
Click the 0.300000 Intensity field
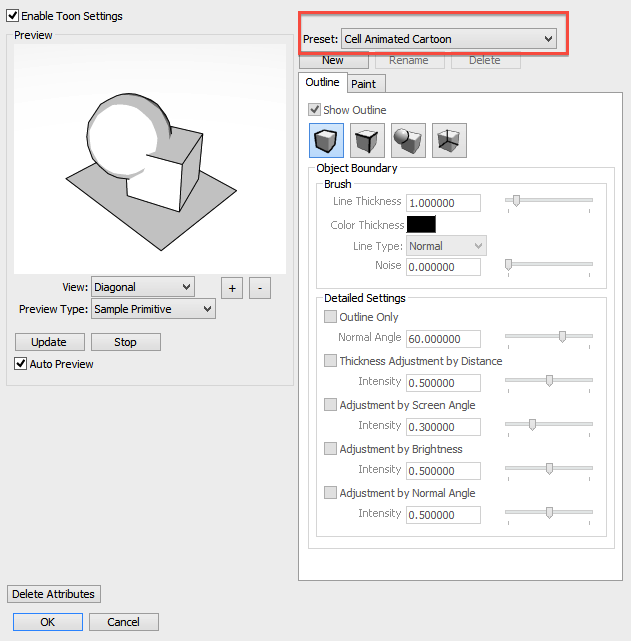pos(443,427)
